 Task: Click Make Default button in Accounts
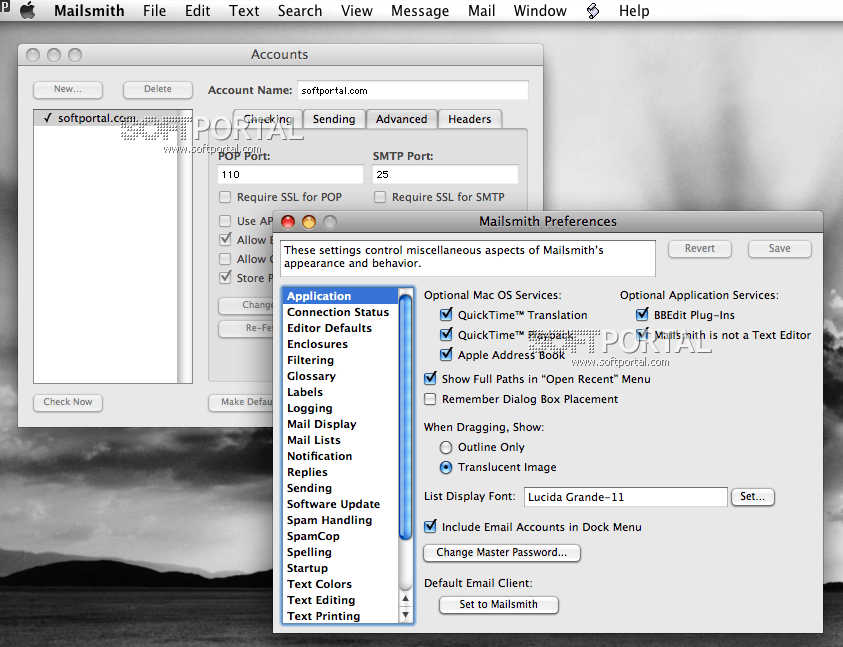tap(241, 402)
